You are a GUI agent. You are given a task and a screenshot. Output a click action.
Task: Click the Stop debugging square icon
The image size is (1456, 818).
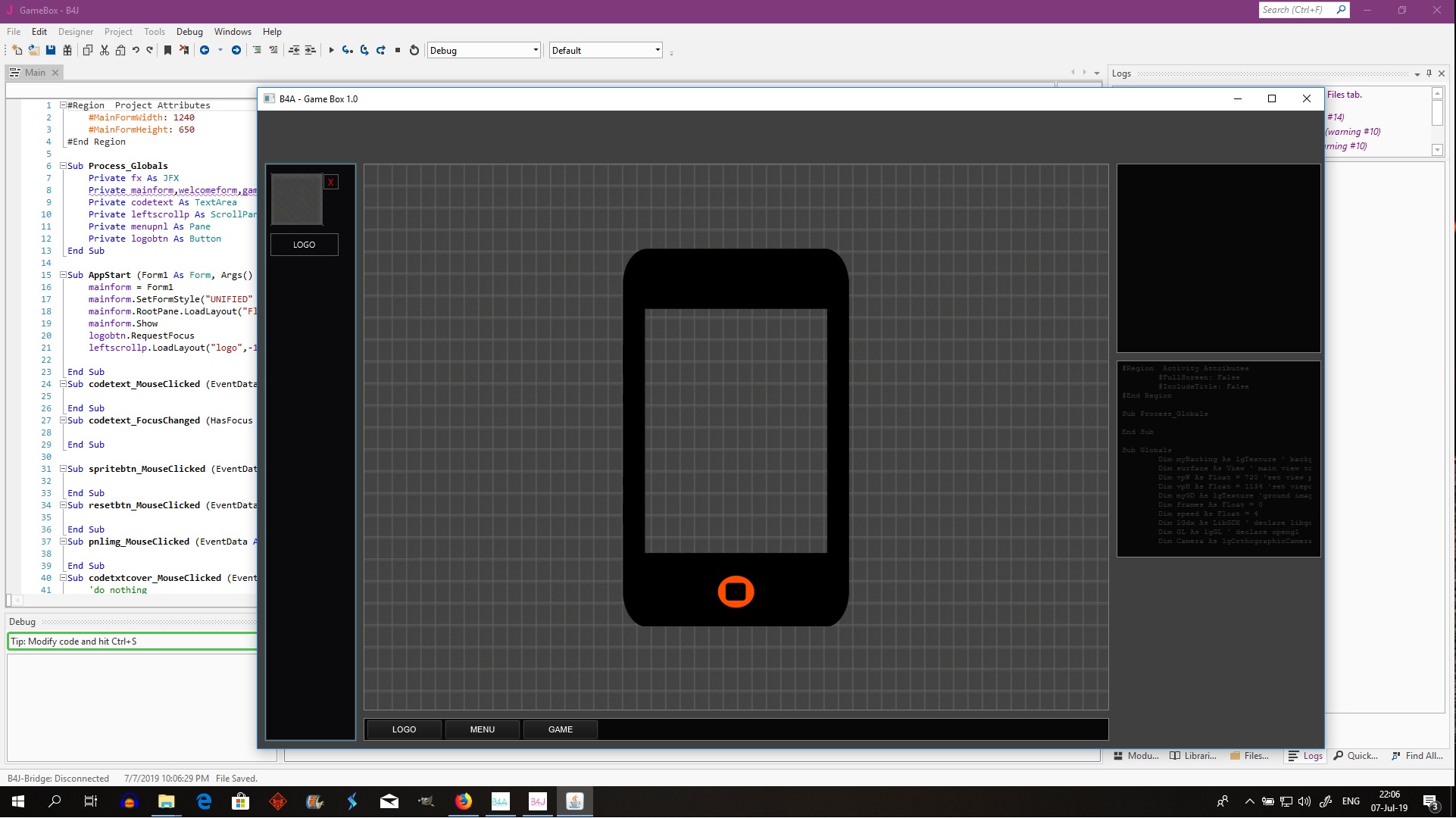(x=398, y=50)
